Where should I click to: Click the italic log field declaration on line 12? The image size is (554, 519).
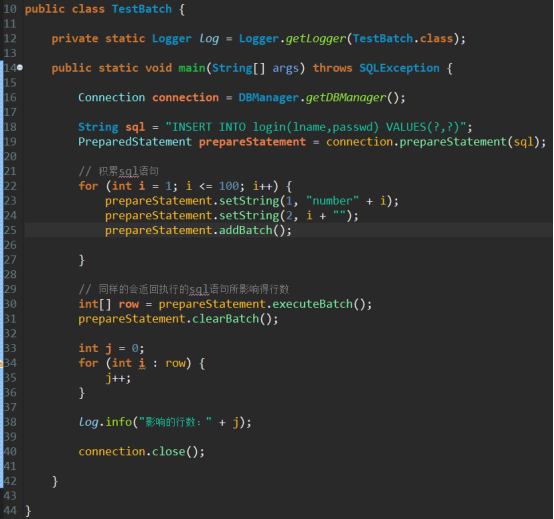click(x=209, y=39)
